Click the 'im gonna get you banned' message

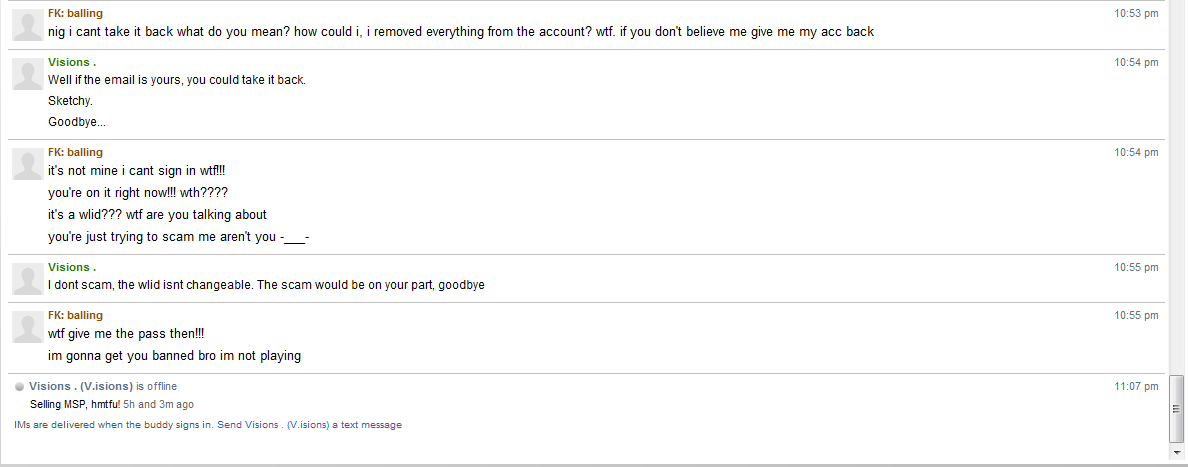click(174, 356)
